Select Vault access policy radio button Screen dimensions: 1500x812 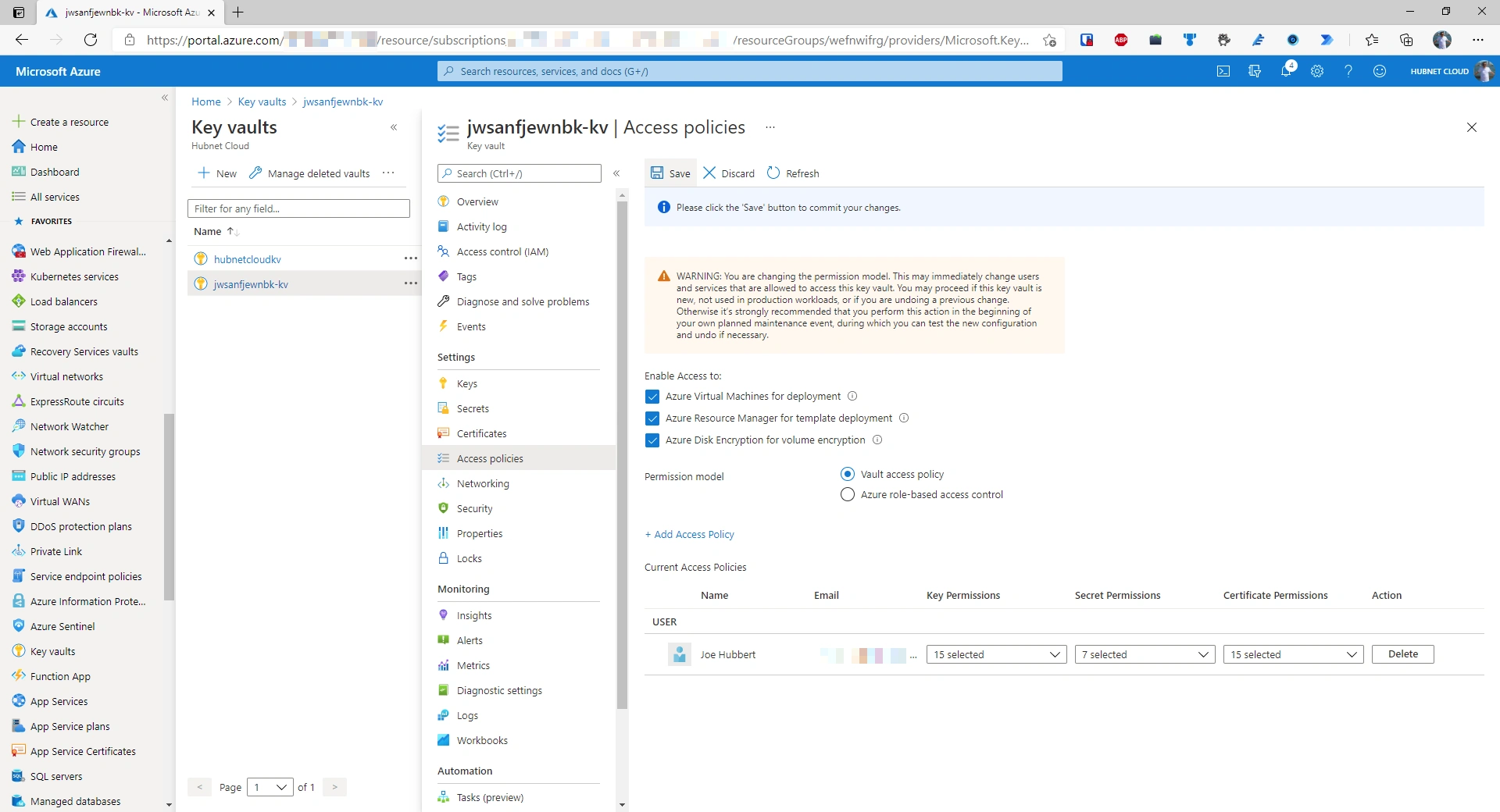click(848, 474)
